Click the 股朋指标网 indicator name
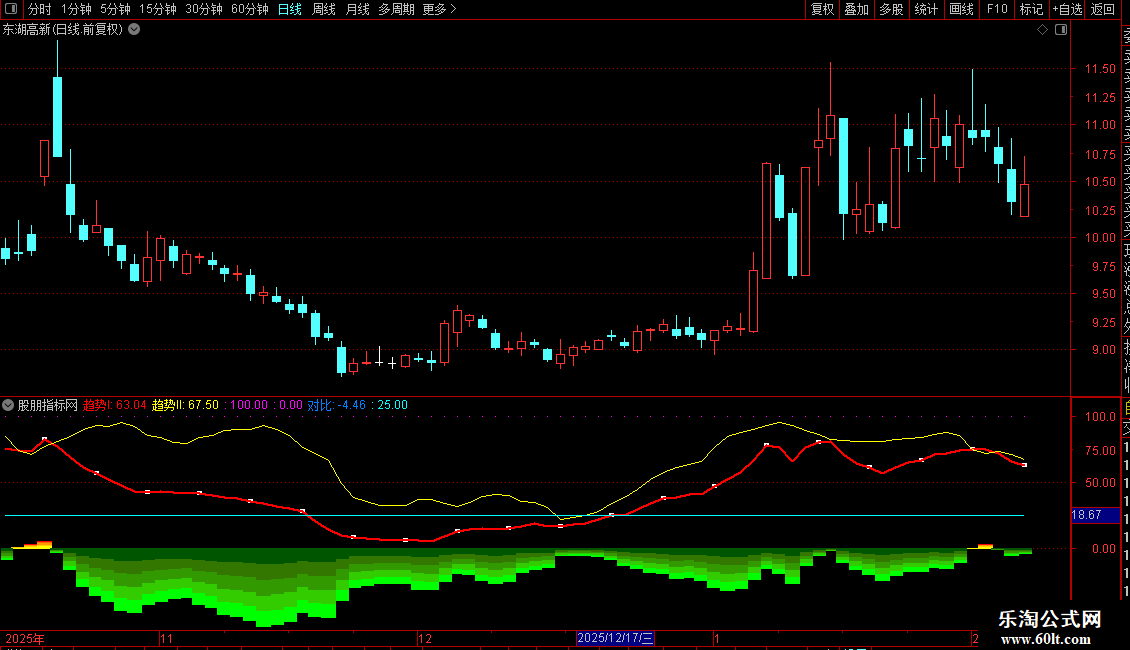 click(x=48, y=405)
